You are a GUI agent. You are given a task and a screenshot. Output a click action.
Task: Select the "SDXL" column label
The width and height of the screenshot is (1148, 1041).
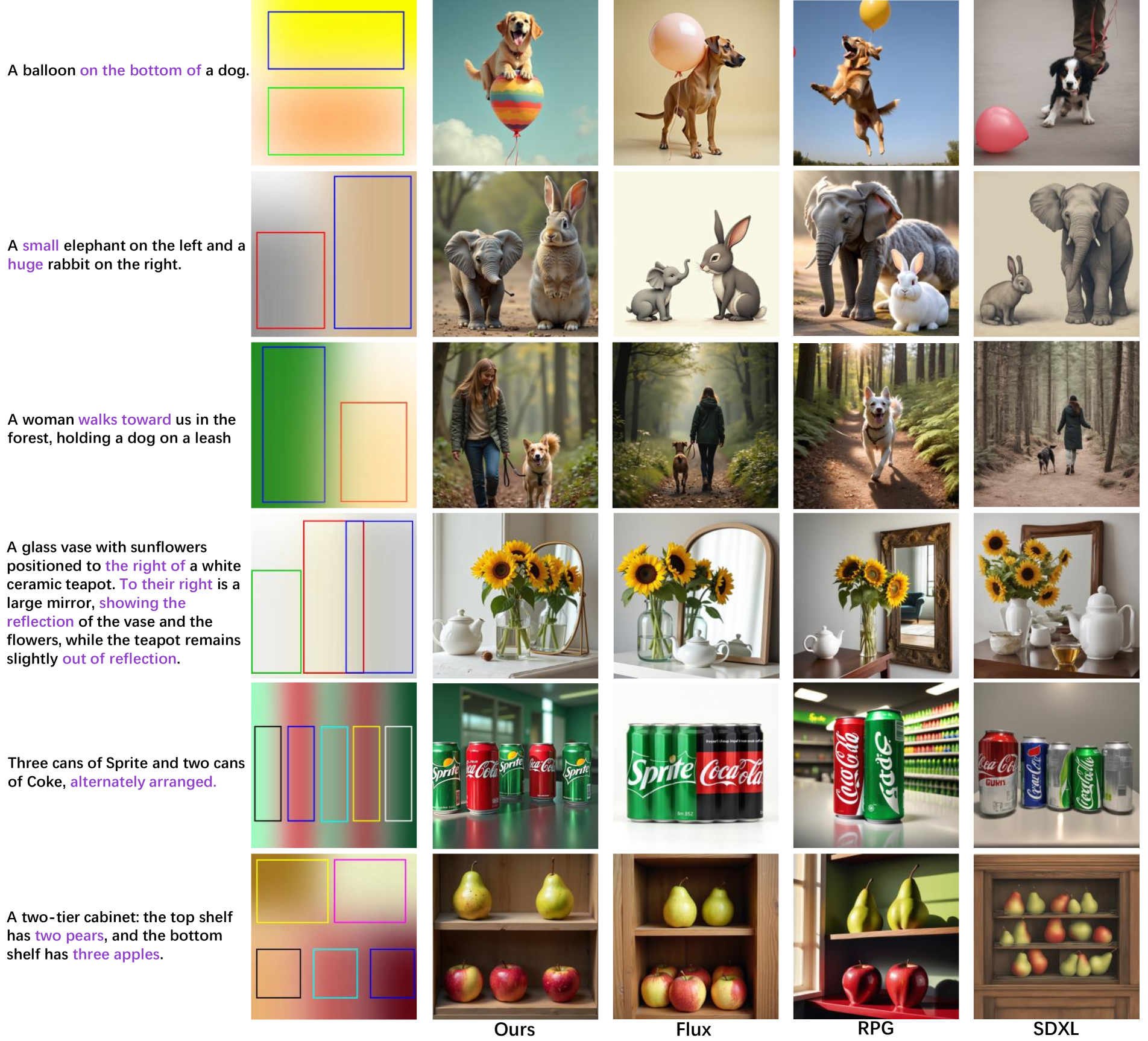point(1056,1028)
